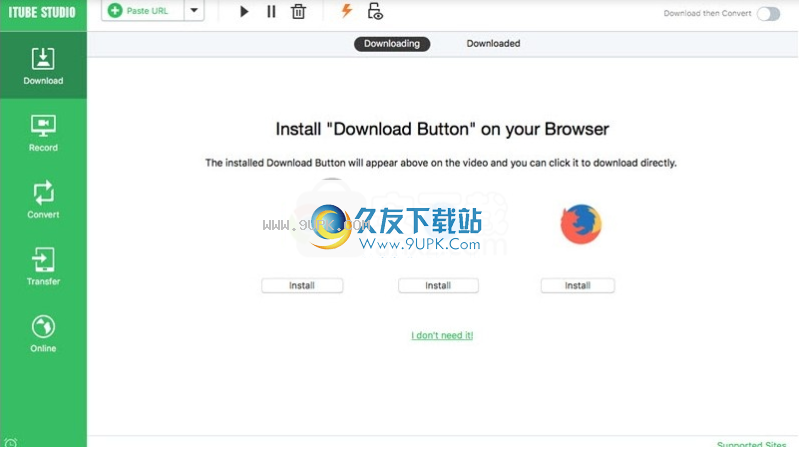This screenshot has width=799, height=455.
Task: Toggle the Download then Convert switch
Action: coord(768,14)
